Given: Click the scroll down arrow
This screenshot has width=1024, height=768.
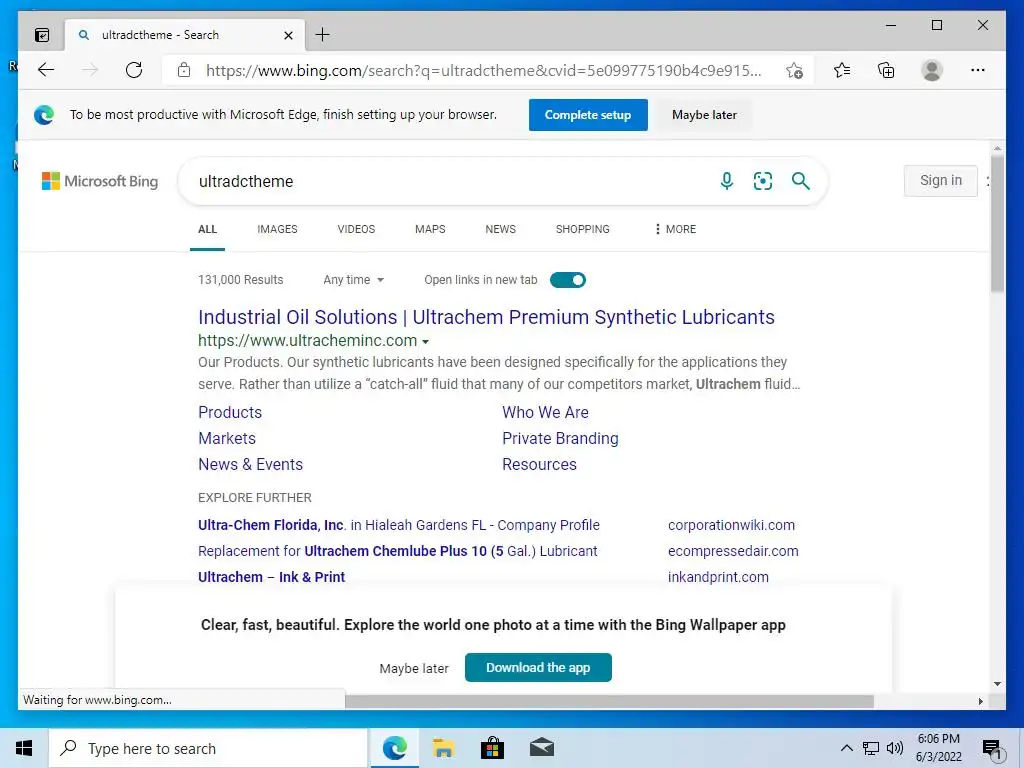Looking at the screenshot, I should tap(997, 684).
